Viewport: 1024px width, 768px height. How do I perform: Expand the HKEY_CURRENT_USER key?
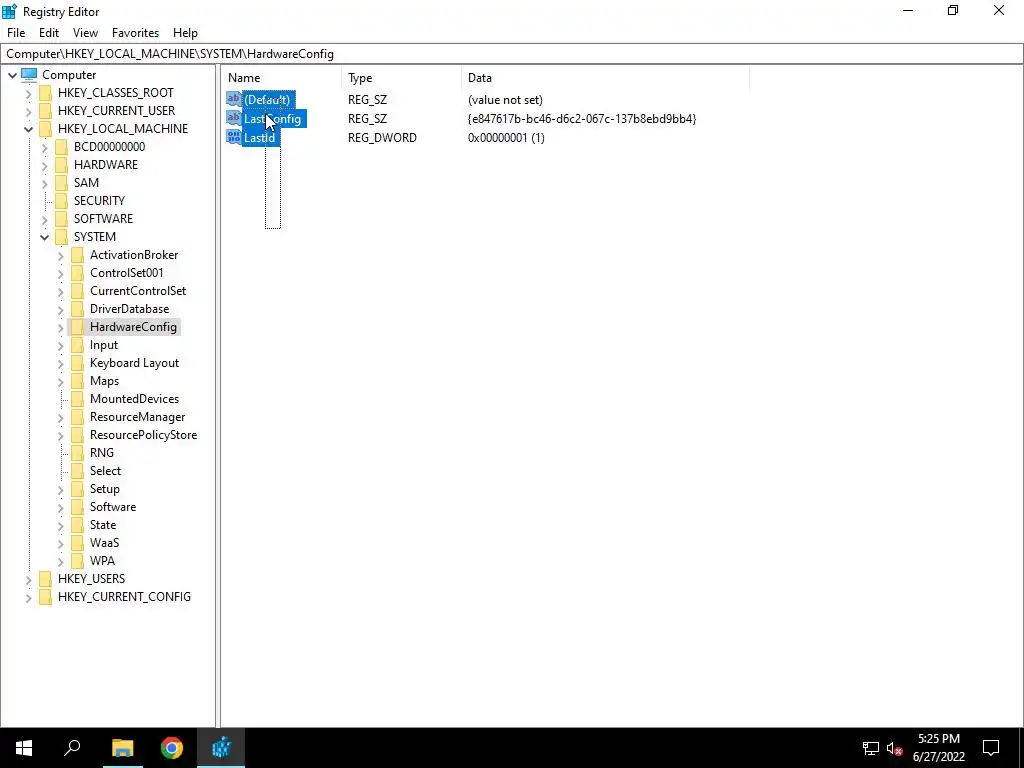[x=28, y=111]
